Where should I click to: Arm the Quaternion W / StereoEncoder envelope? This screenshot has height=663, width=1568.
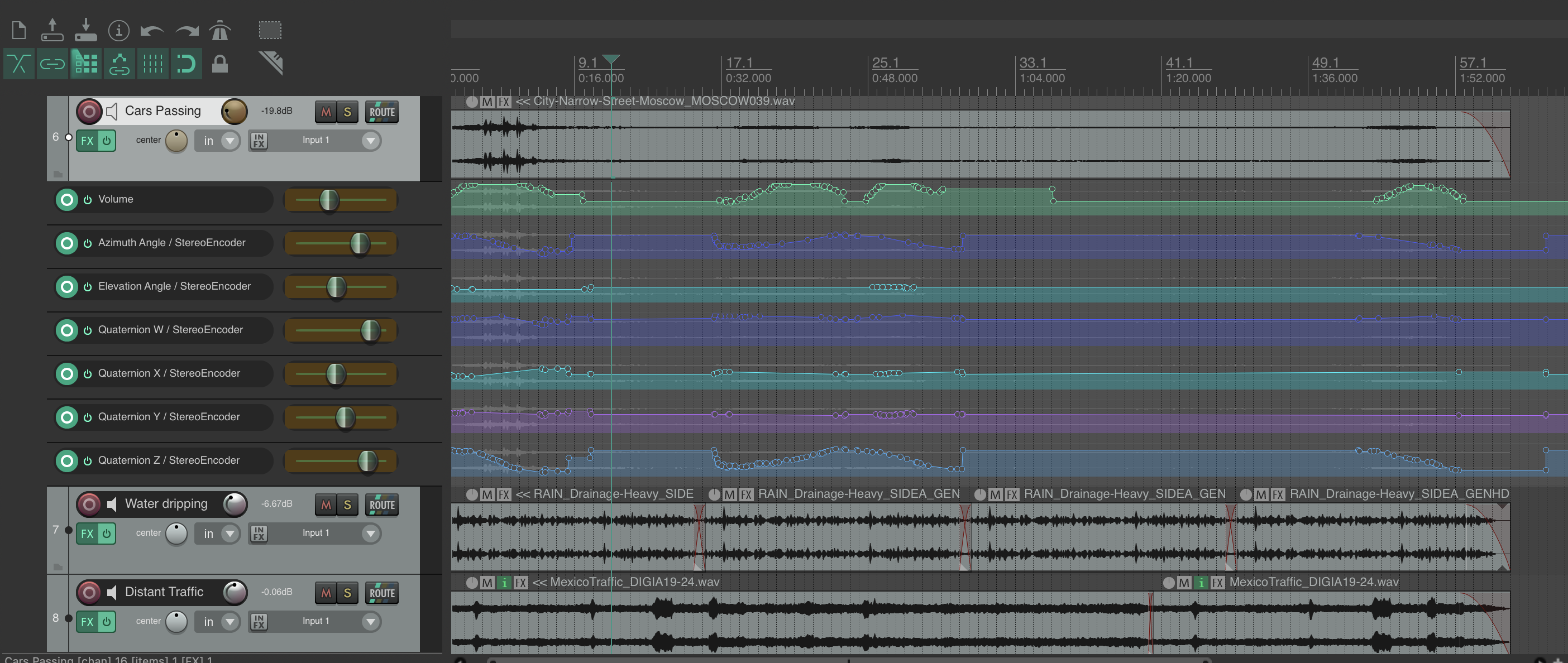[x=67, y=330]
